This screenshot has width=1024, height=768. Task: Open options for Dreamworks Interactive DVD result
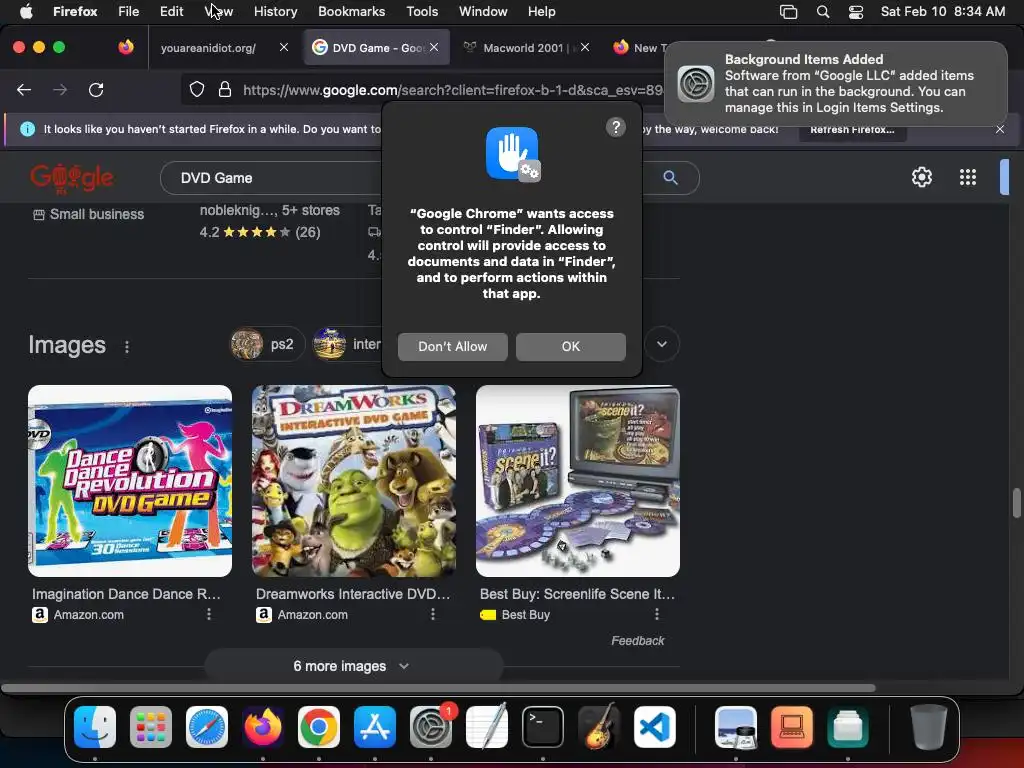click(432, 614)
